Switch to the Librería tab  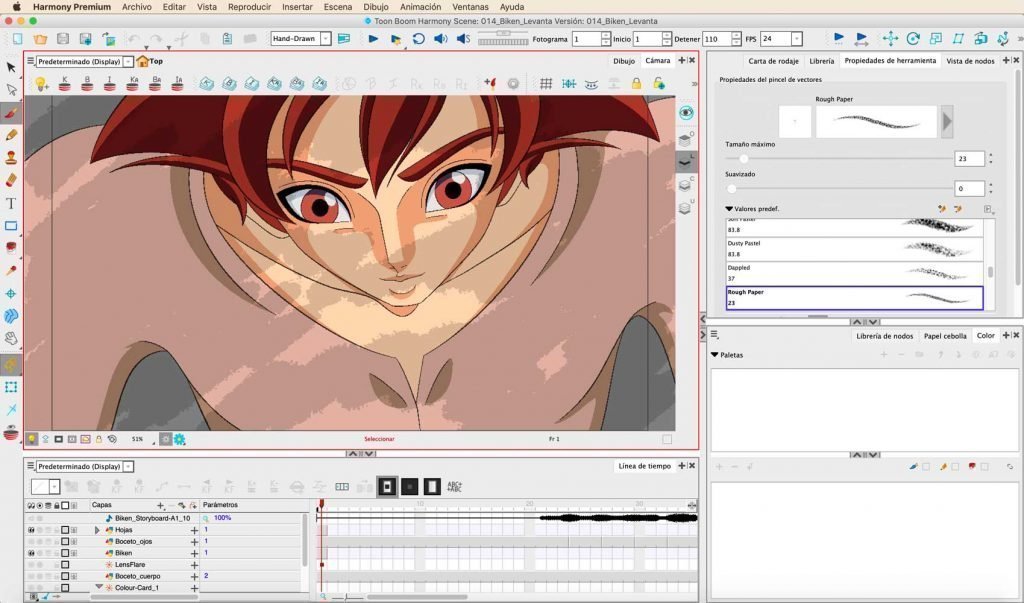coord(822,61)
